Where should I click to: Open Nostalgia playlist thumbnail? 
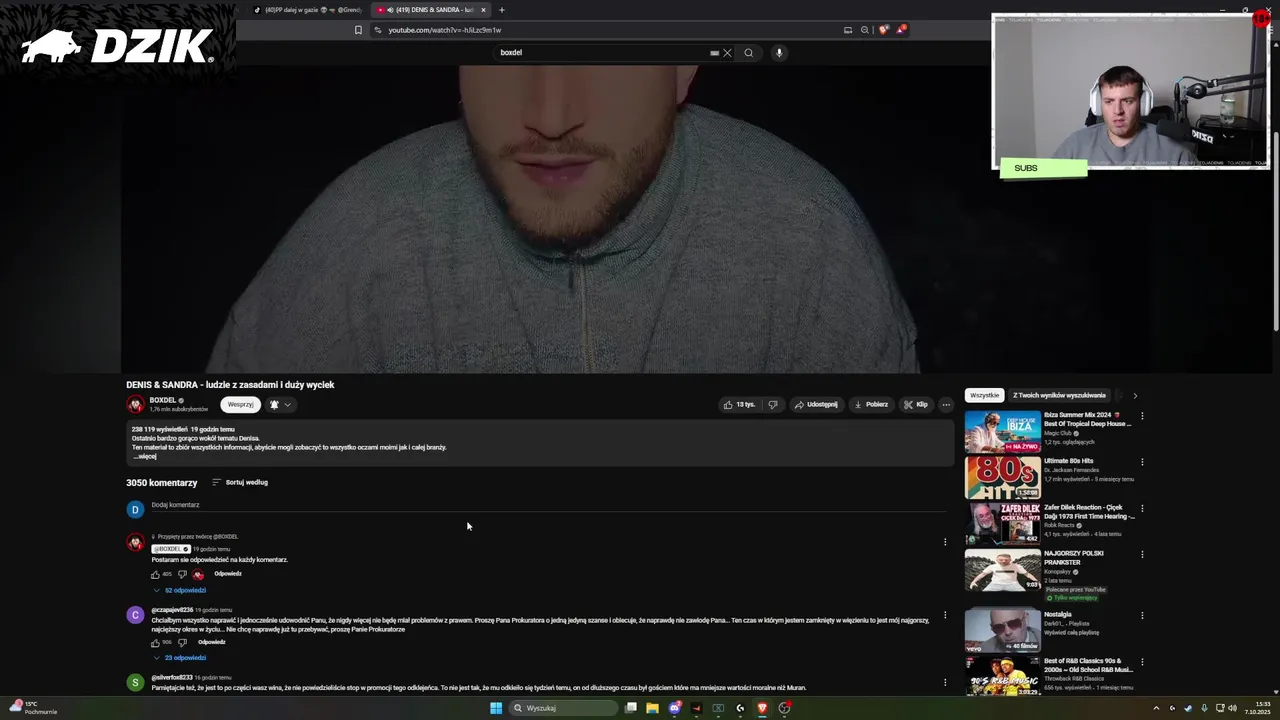(1002, 631)
